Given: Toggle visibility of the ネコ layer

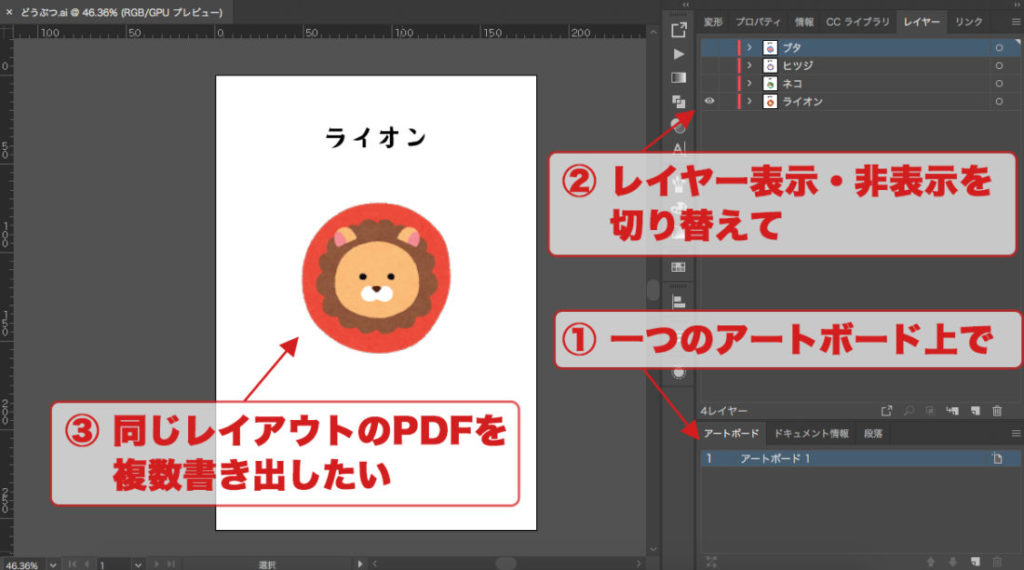Looking at the screenshot, I should pyautogui.click(x=709, y=83).
